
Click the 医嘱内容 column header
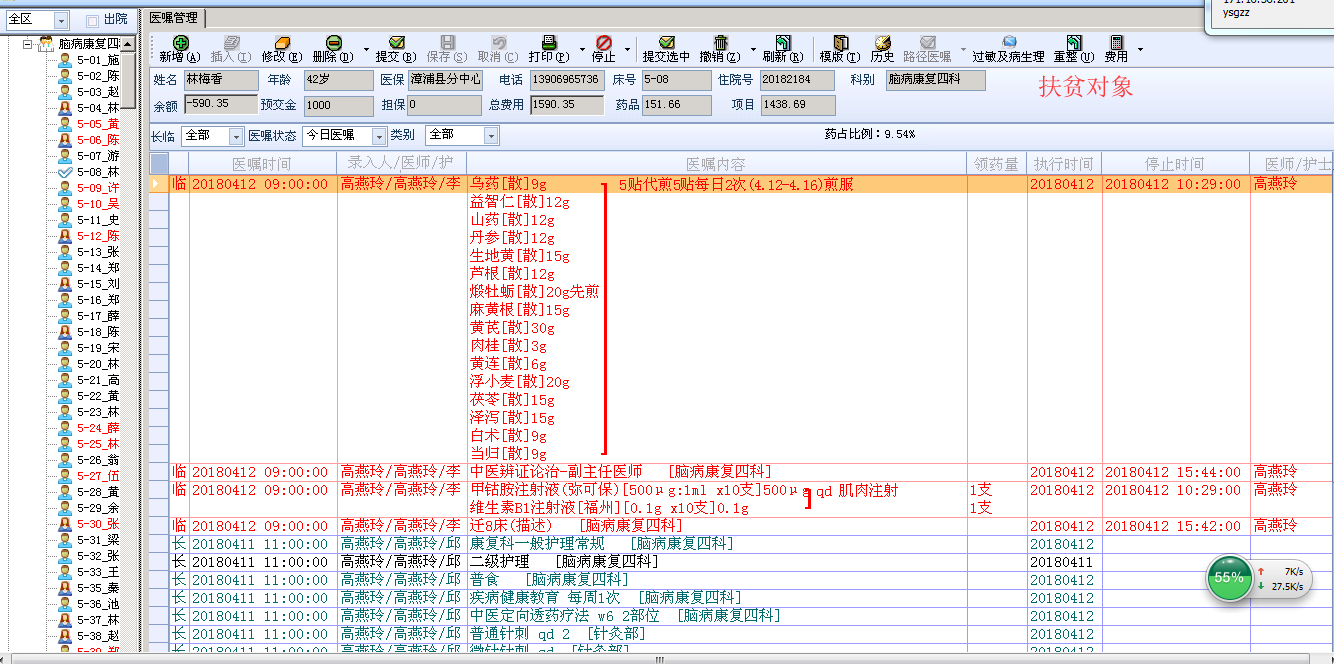coord(716,164)
